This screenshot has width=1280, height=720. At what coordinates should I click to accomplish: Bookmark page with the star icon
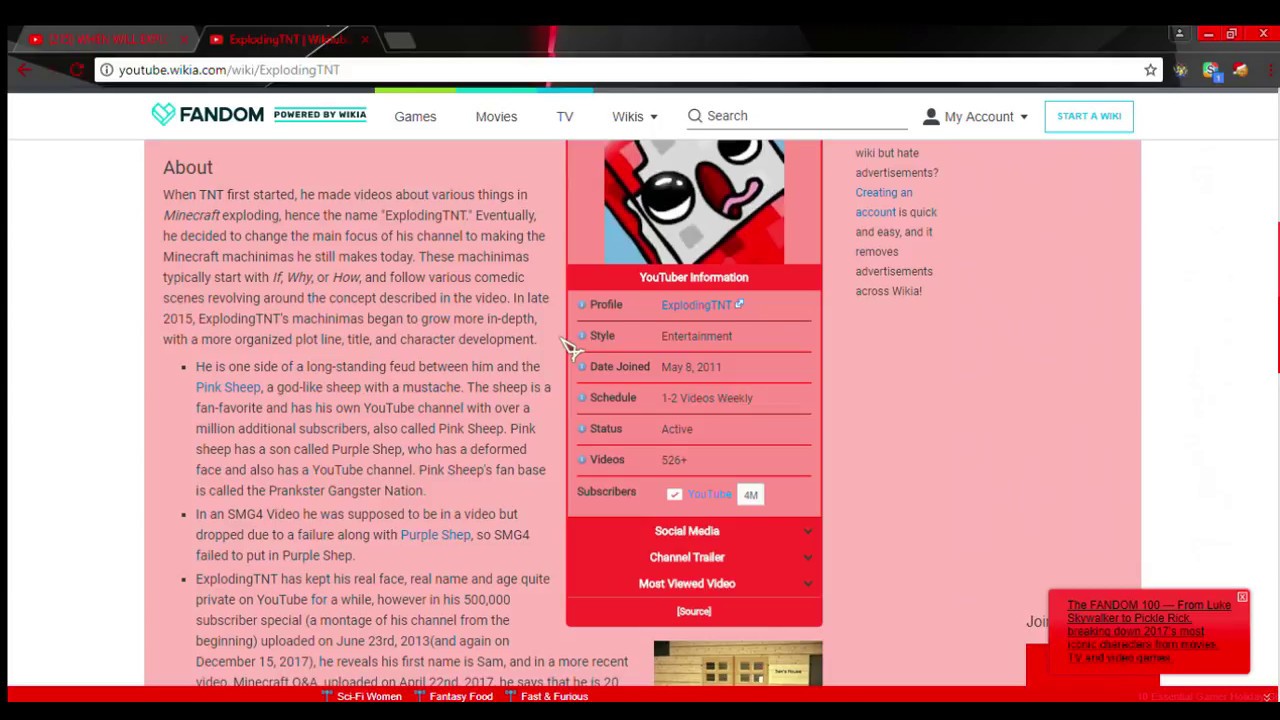1150,70
